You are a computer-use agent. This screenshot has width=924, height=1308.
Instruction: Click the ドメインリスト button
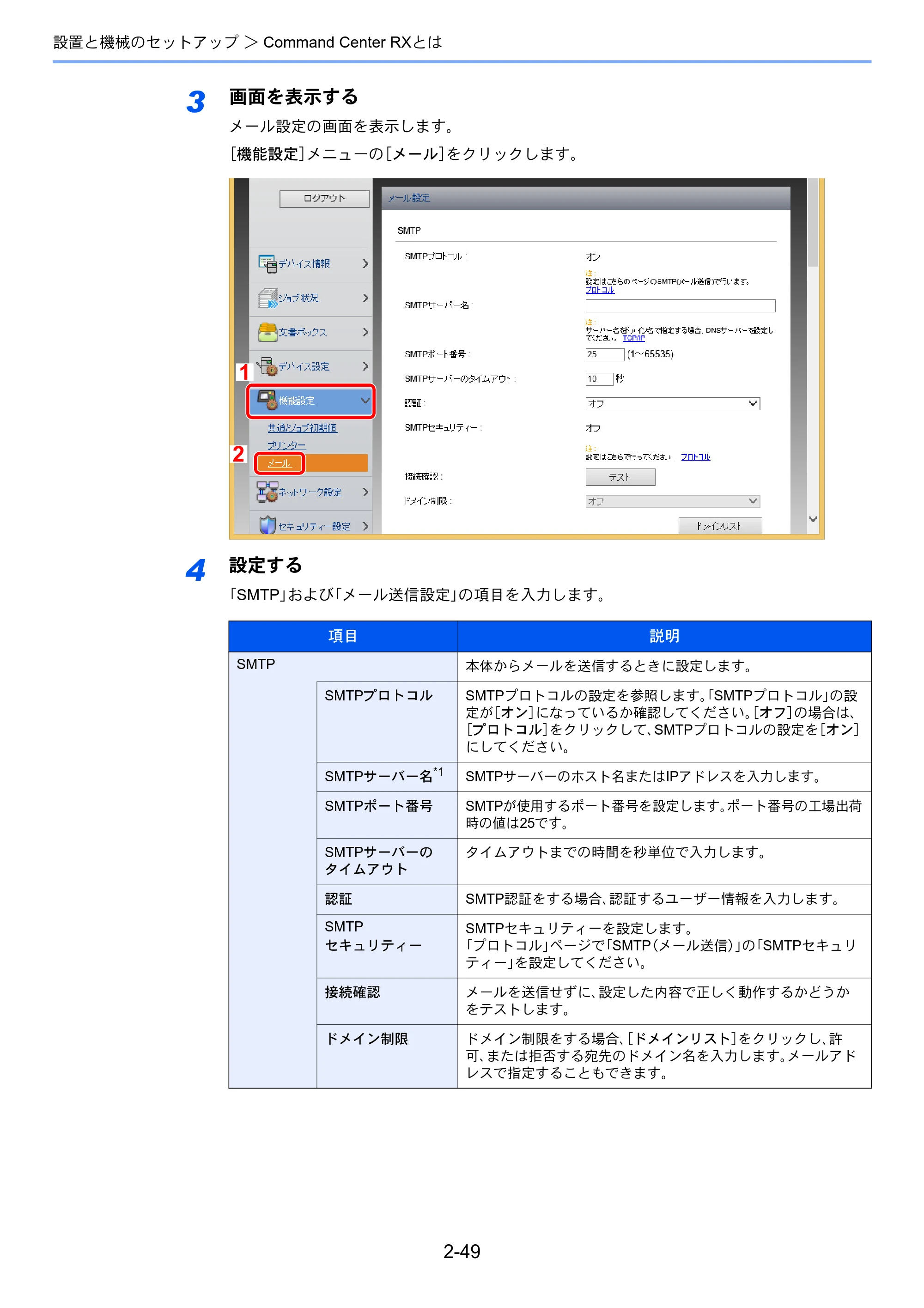pos(719,525)
